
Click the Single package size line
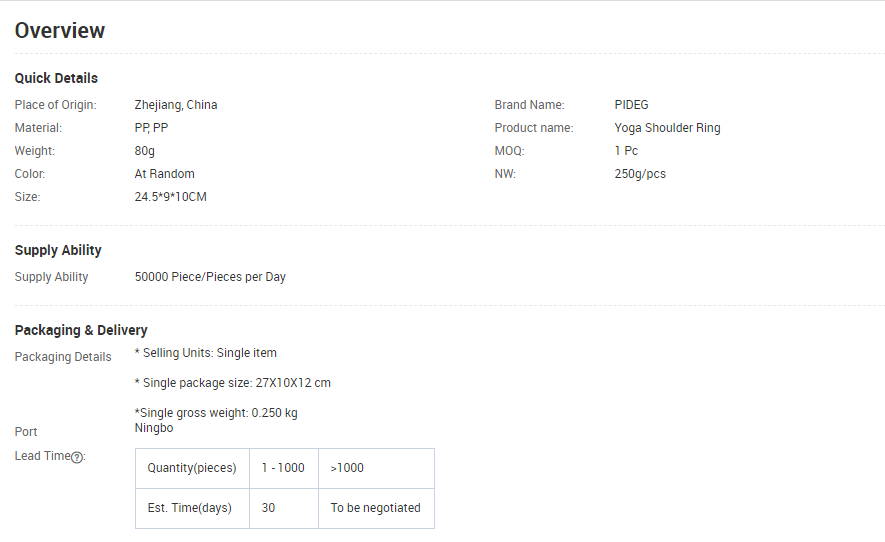[233, 383]
